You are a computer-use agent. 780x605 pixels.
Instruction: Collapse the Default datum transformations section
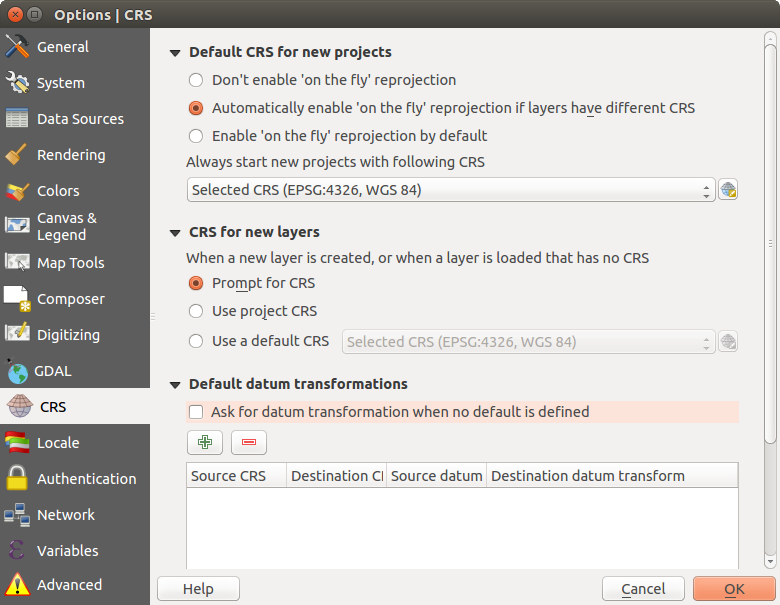(x=176, y=385)
